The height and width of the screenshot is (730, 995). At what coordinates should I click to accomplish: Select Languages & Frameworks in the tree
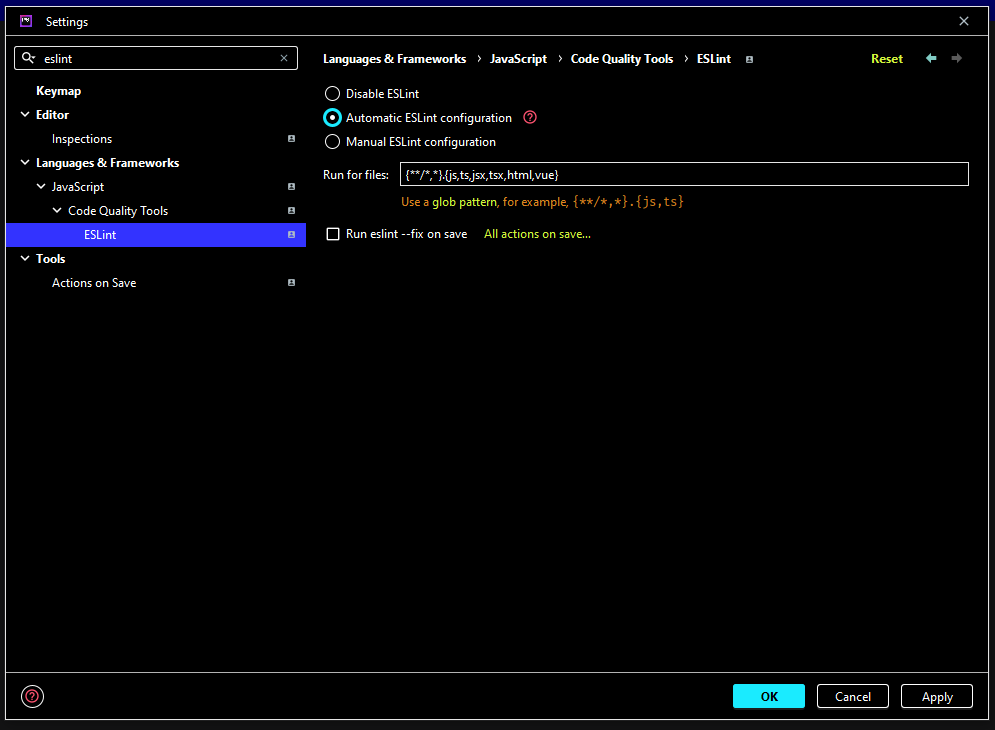coord(107,163)
